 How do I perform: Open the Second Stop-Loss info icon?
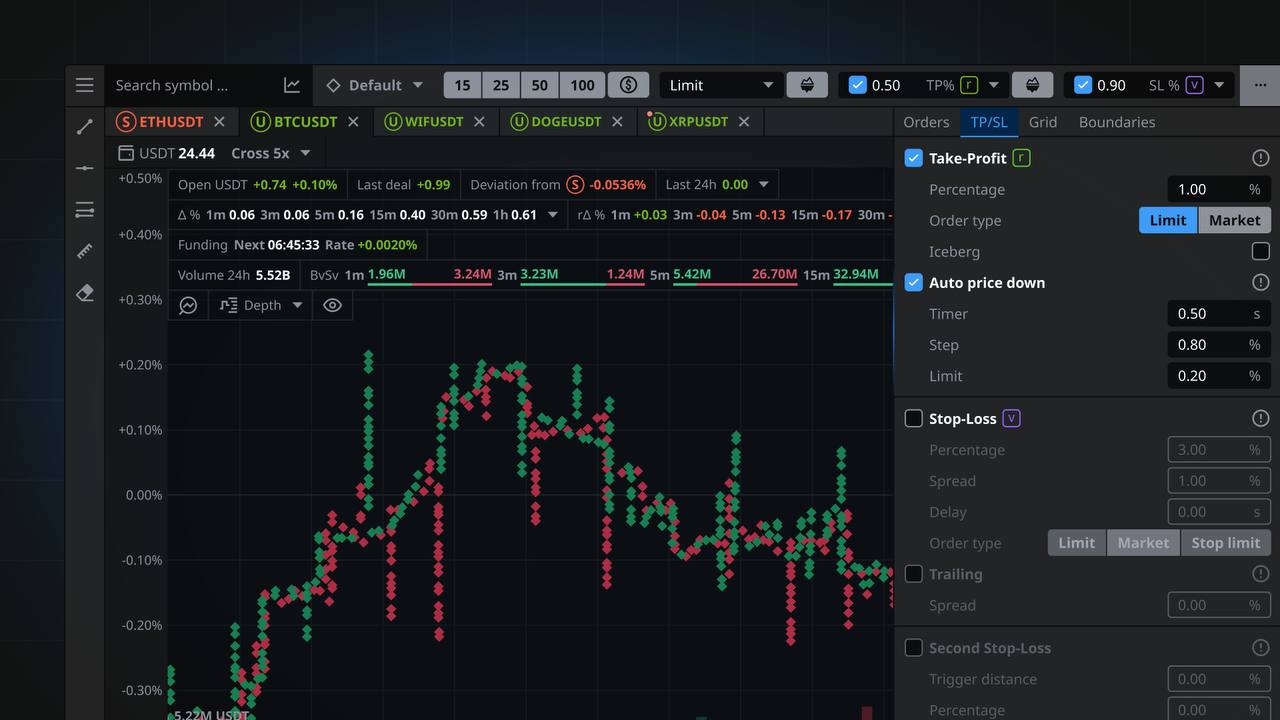1260,648
